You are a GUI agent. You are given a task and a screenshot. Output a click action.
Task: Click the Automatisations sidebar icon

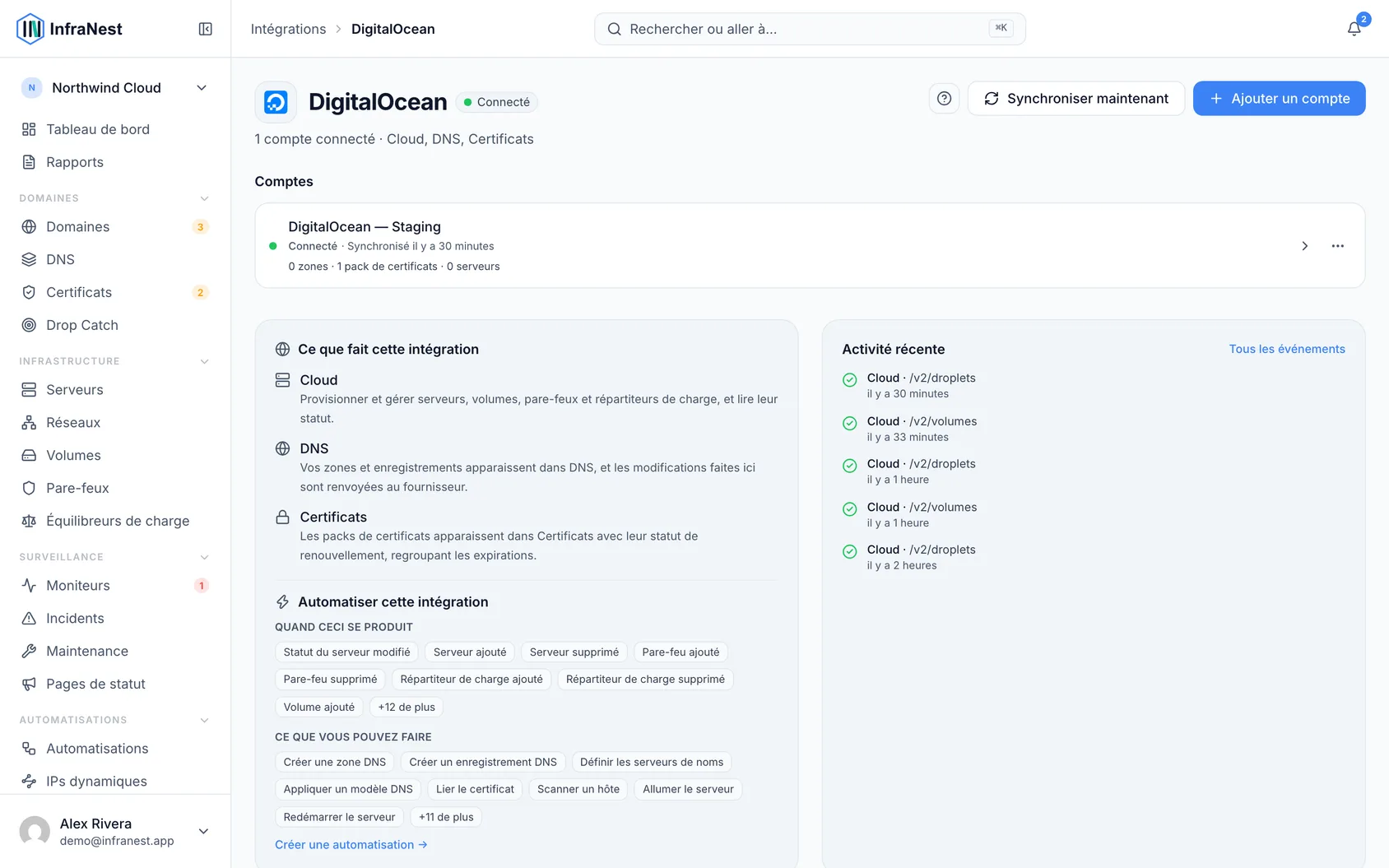[29, 748]
